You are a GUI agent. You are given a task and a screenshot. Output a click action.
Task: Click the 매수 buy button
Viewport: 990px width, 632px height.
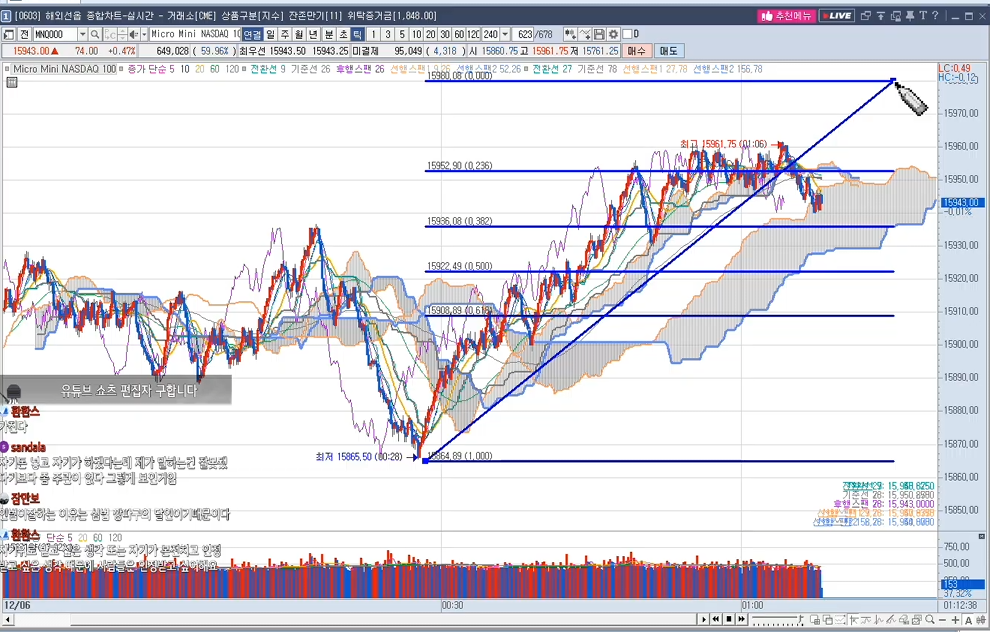[636, 51]
